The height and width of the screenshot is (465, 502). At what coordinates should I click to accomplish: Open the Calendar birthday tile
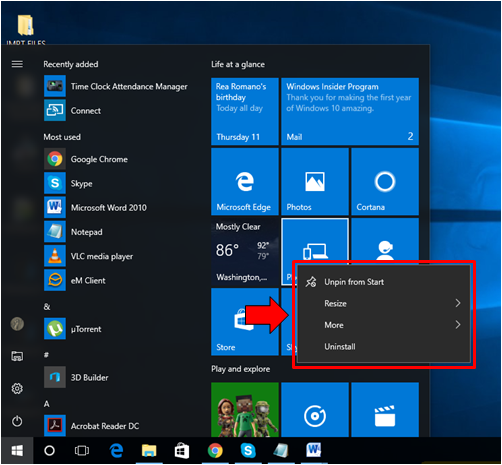245,111
